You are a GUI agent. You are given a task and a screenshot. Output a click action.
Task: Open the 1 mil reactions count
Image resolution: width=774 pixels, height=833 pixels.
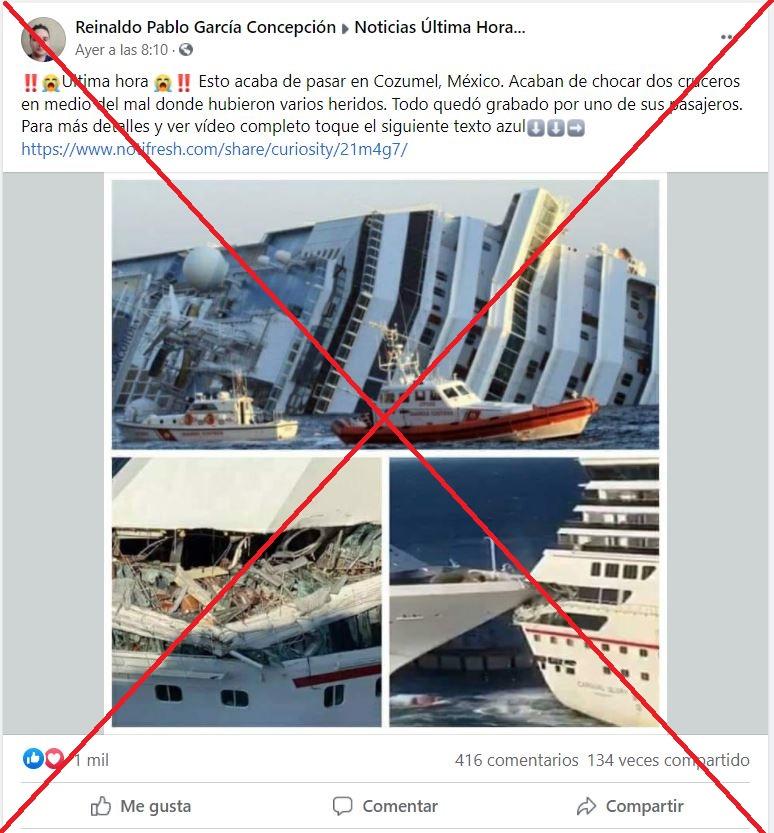click(x=91, y=760)
